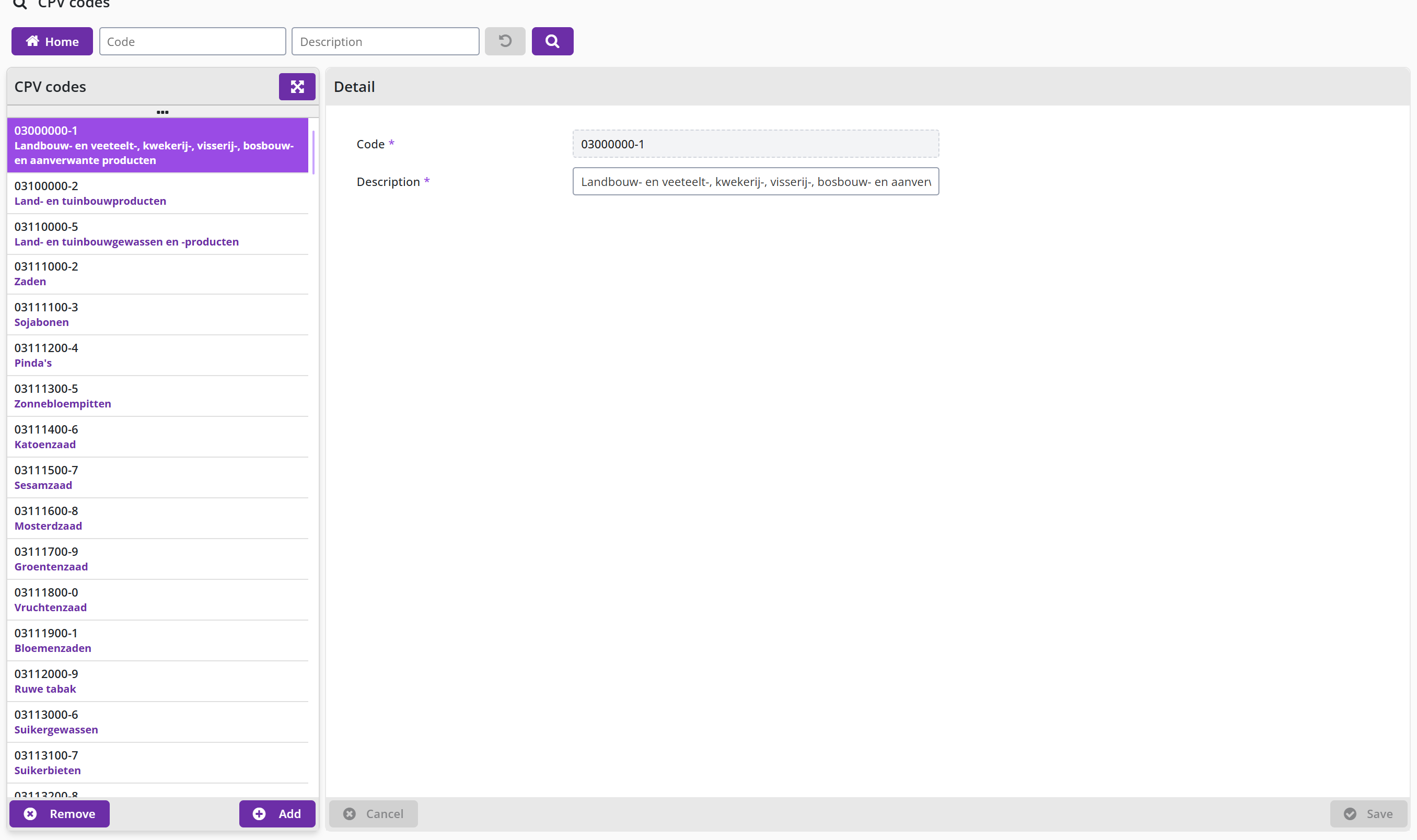Select row 03111700-9 Groentenzaad
The height and width of the screenshot is (840, 1417).
(x=157, y=559)
